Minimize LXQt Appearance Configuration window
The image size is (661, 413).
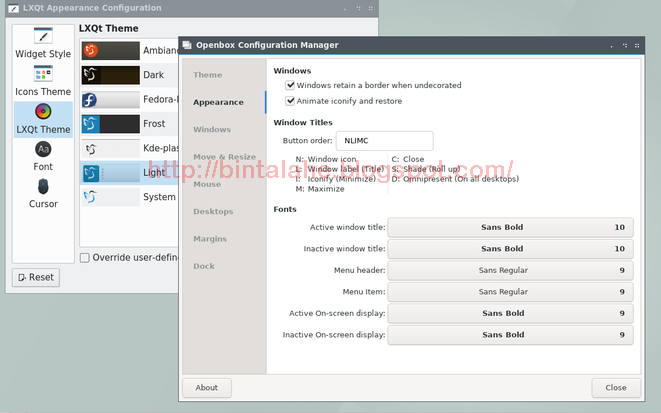[x=345, y=8]
